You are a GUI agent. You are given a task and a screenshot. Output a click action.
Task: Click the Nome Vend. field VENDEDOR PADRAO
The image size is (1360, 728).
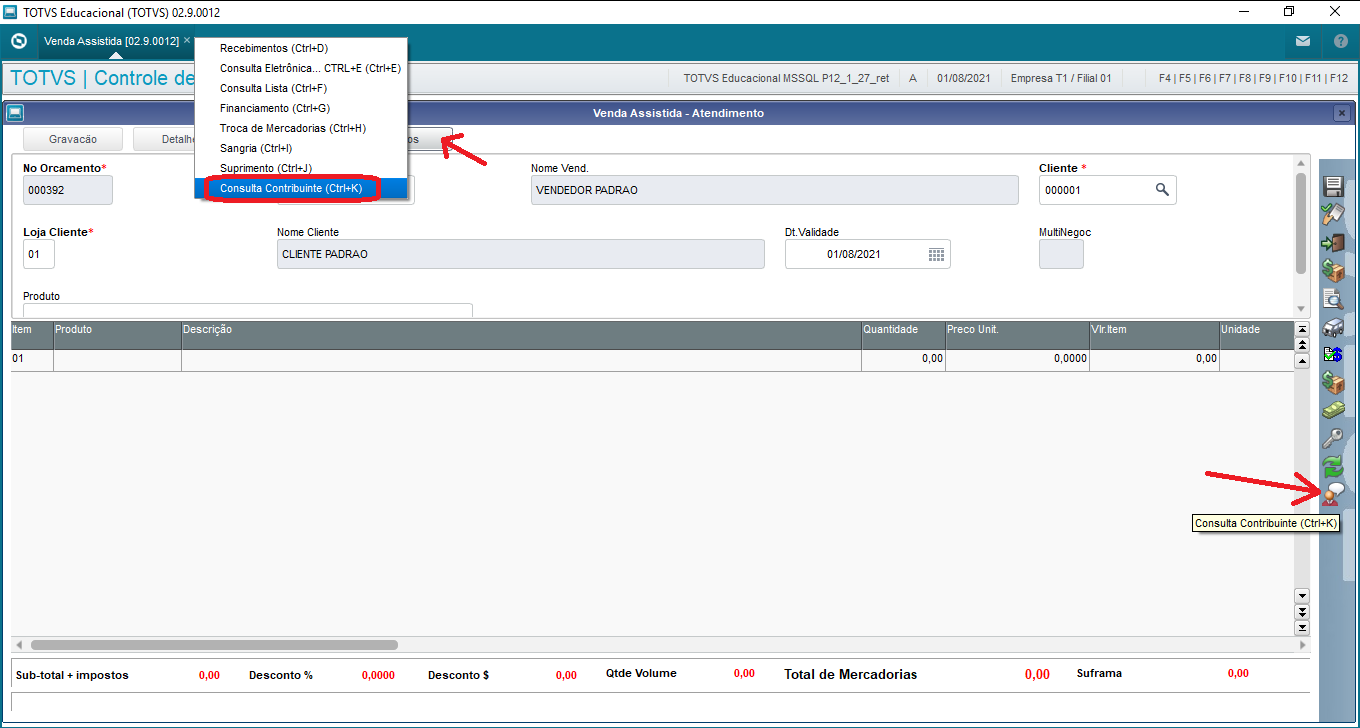[x=774, y=190]
